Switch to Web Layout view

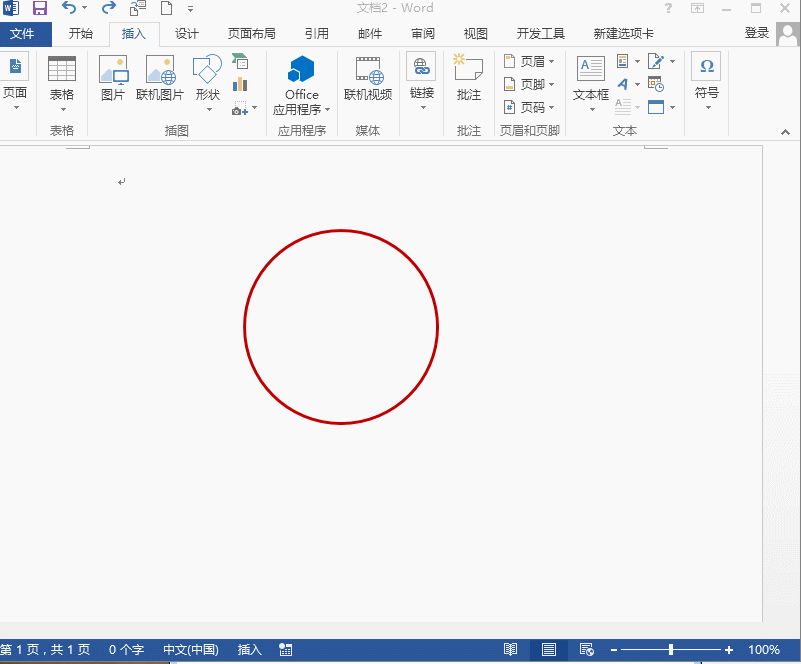586,650
